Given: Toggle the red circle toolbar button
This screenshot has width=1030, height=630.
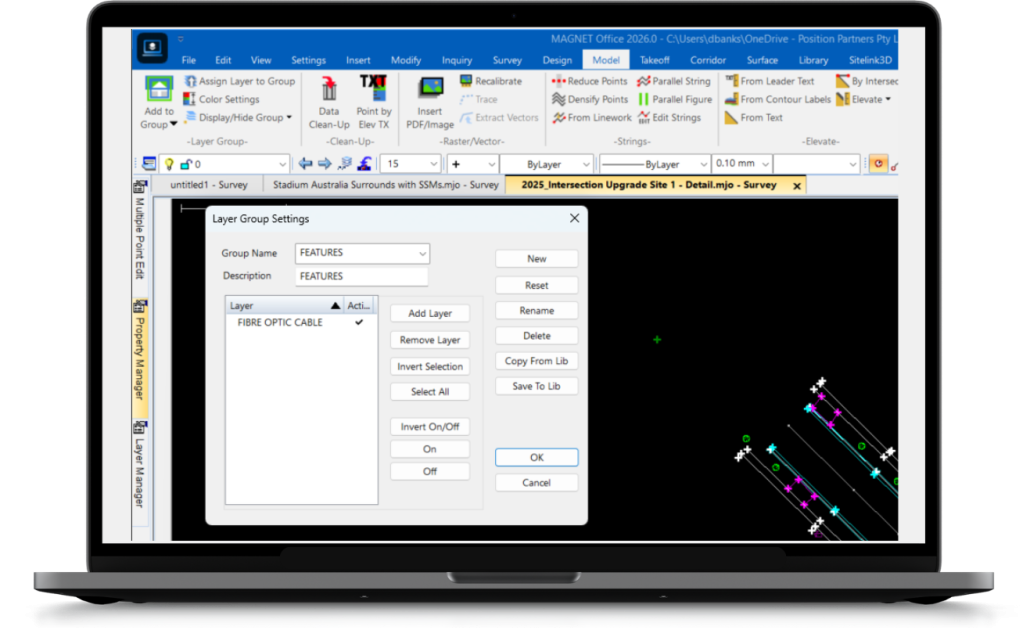Looking at the screenshot, I should coord(878,164).
